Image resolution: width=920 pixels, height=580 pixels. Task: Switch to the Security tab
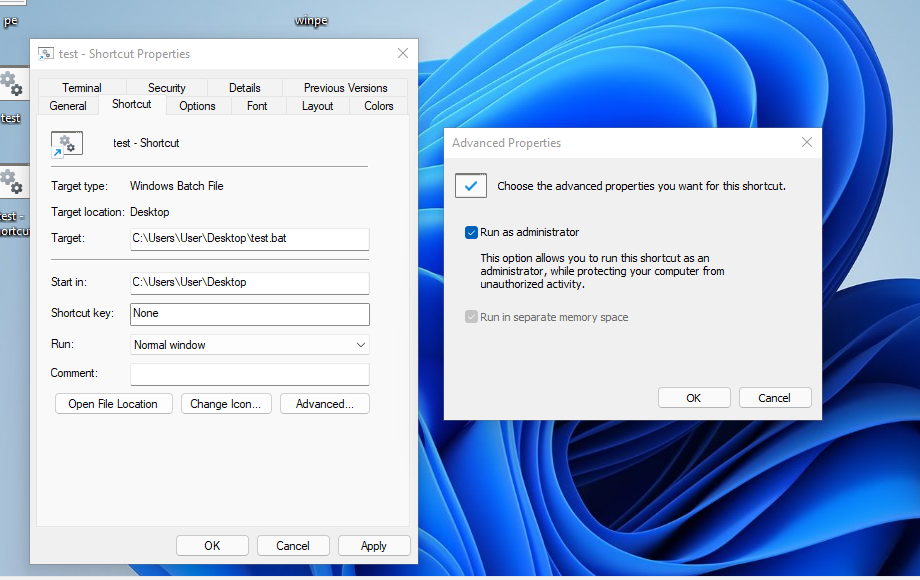click(x=167, y=88)
